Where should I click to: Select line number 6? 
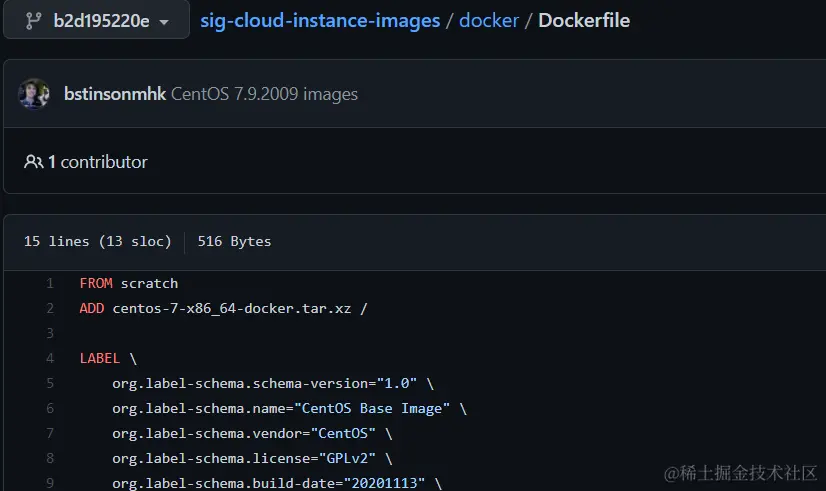click(50, 408)
